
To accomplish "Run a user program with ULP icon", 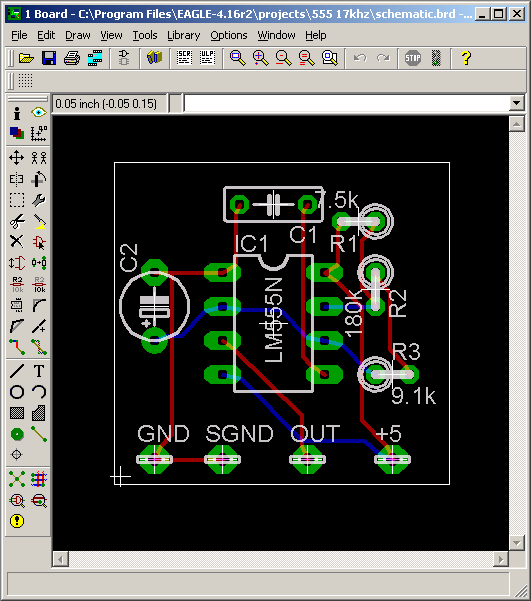I will point(207,58).
